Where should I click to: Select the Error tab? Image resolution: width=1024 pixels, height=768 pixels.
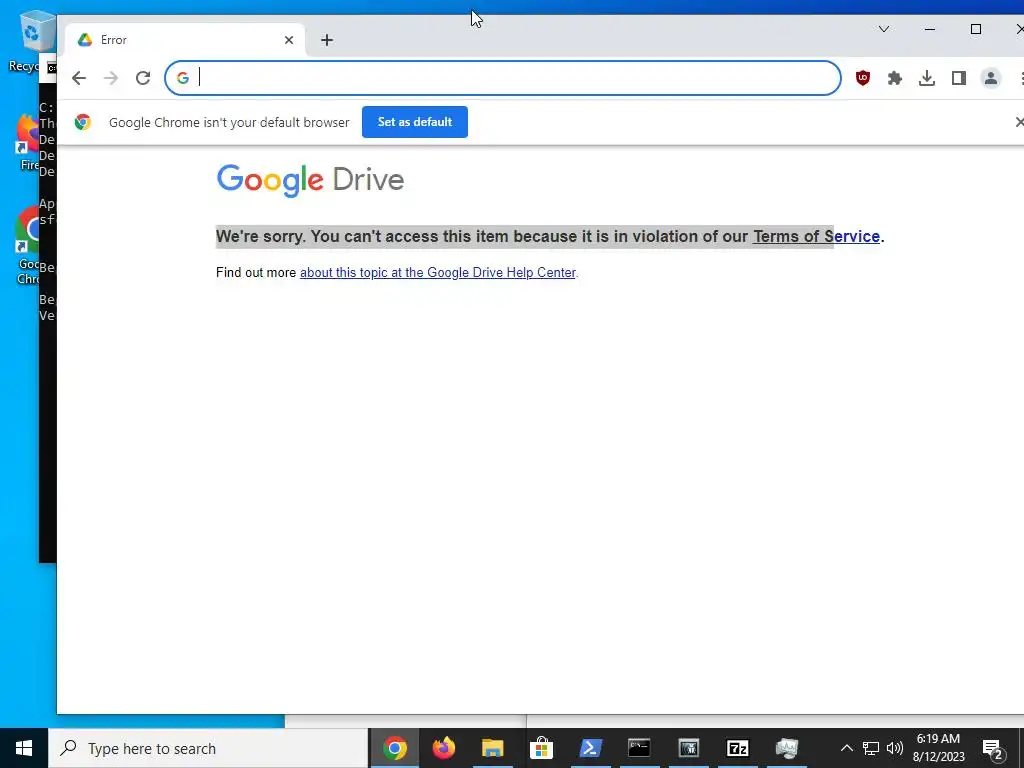[185, 40]
